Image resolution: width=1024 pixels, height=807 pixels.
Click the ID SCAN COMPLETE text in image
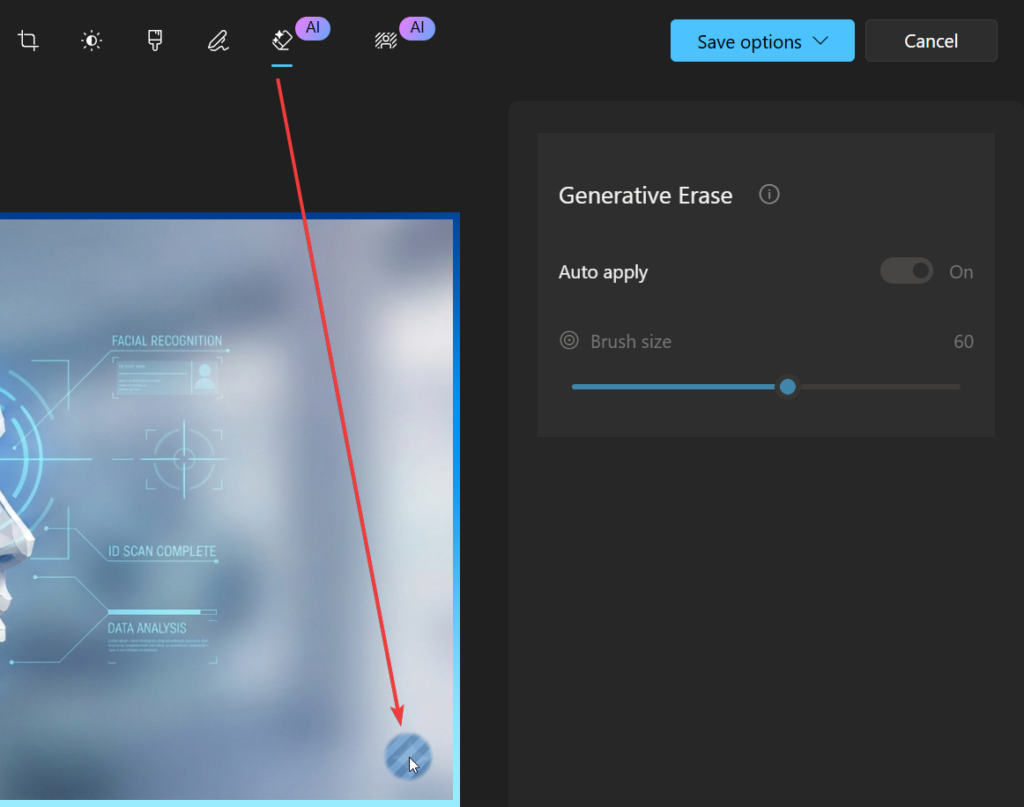(x=162, y=551)
